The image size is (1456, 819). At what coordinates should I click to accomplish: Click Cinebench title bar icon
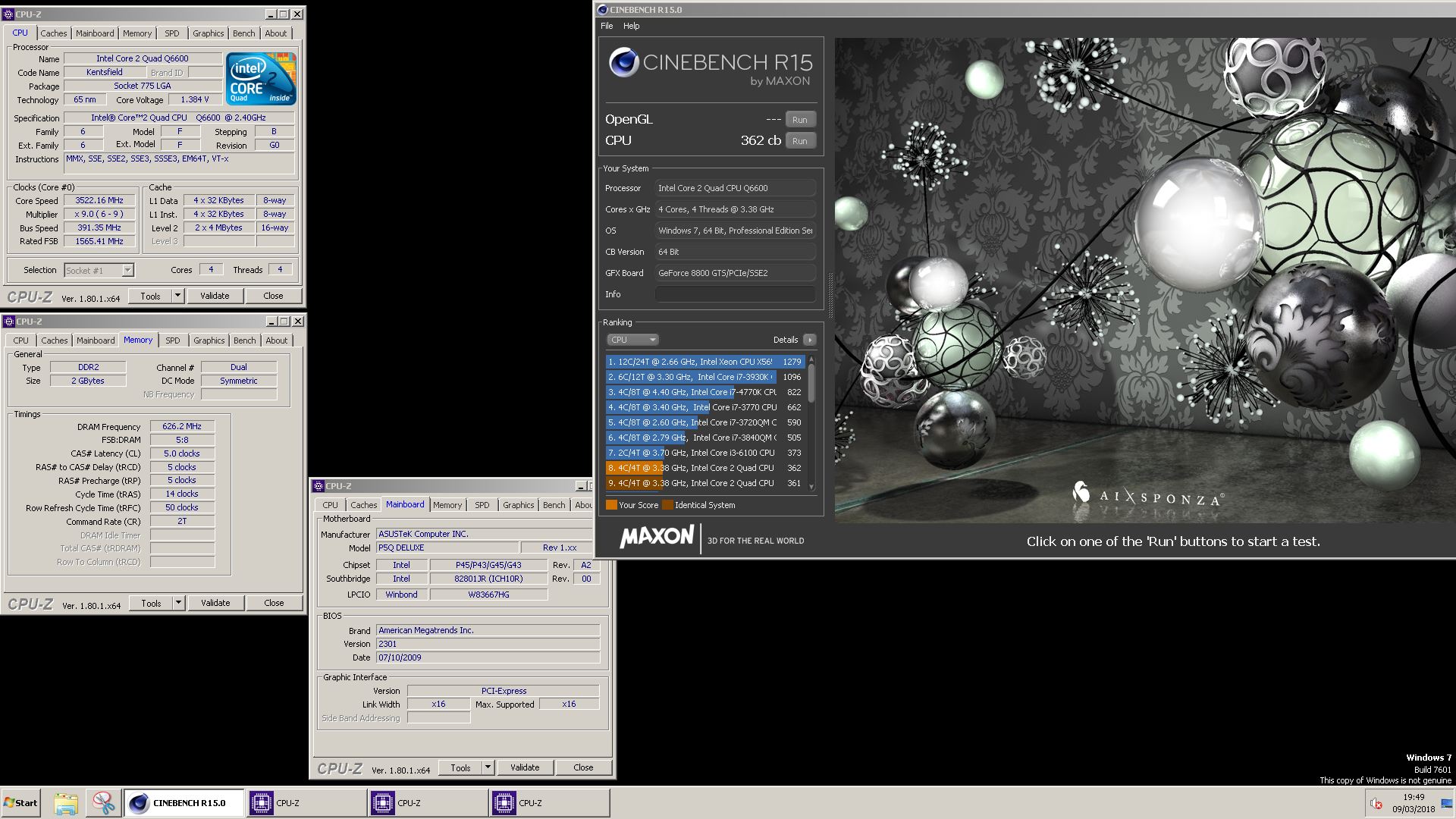(603, 9)
